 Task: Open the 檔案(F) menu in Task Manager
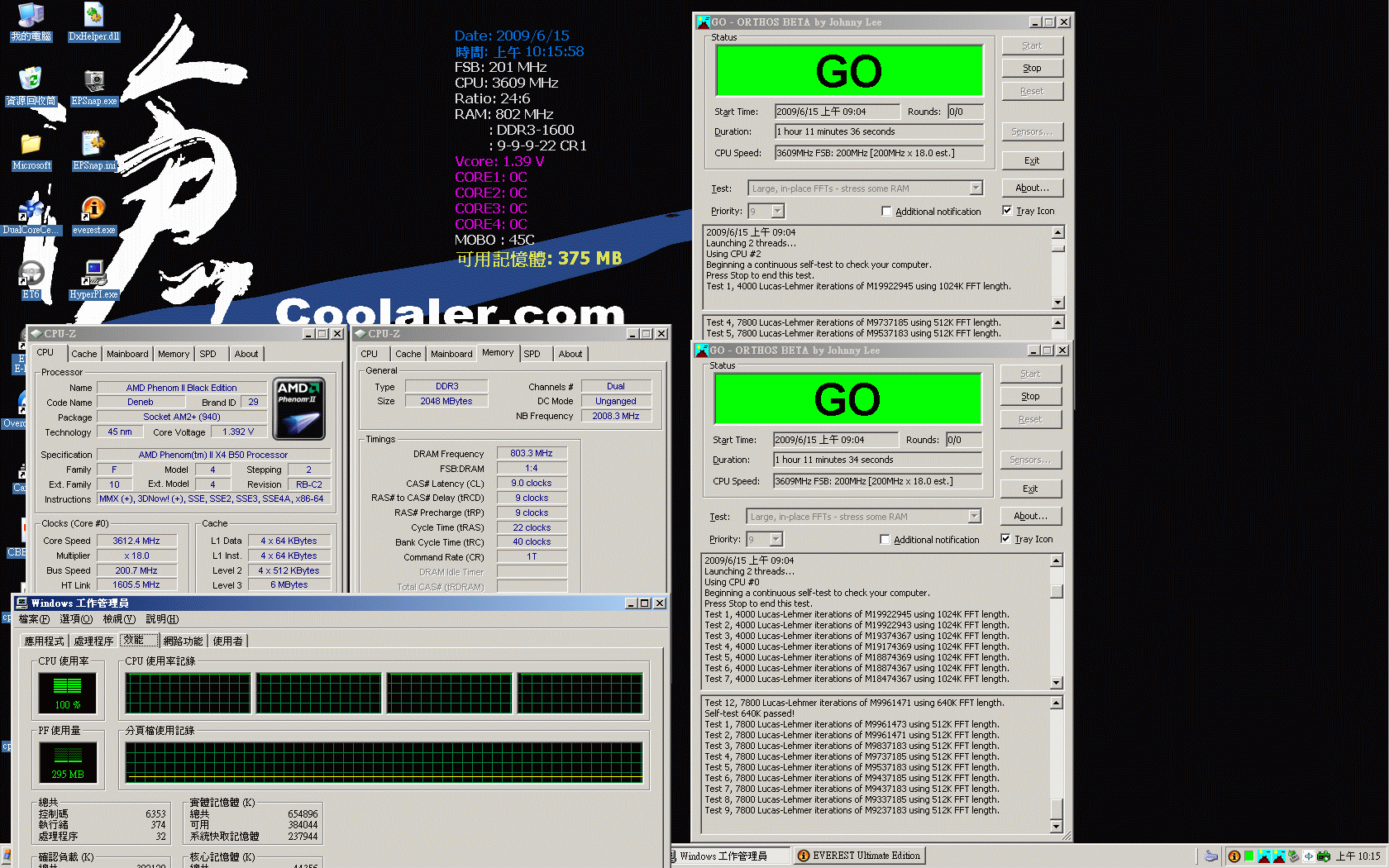34,619
